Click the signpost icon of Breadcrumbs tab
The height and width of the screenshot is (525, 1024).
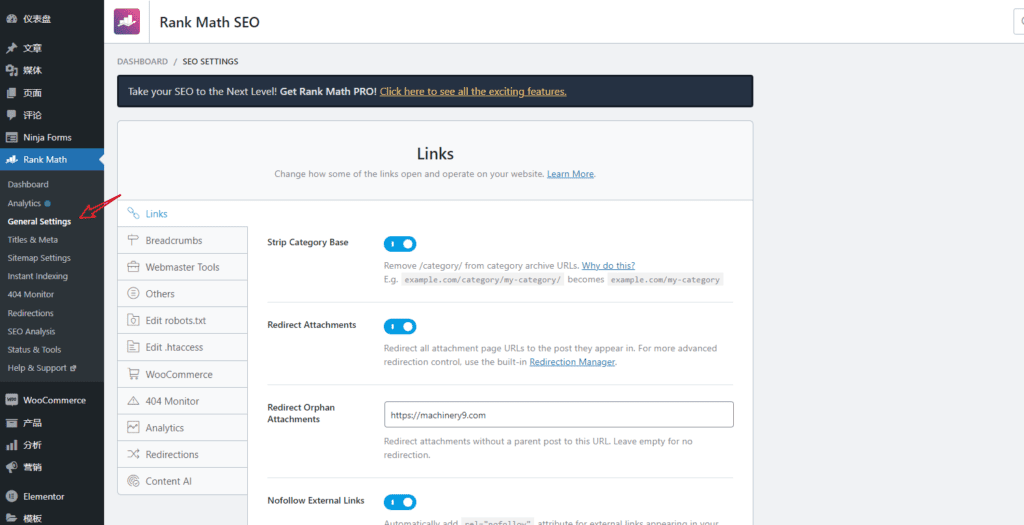[x=133, y=240]
